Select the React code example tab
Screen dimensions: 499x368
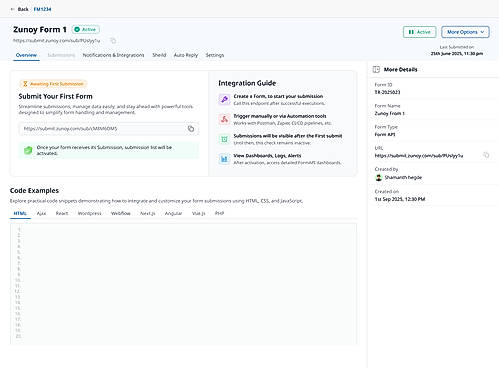(62, 213)
